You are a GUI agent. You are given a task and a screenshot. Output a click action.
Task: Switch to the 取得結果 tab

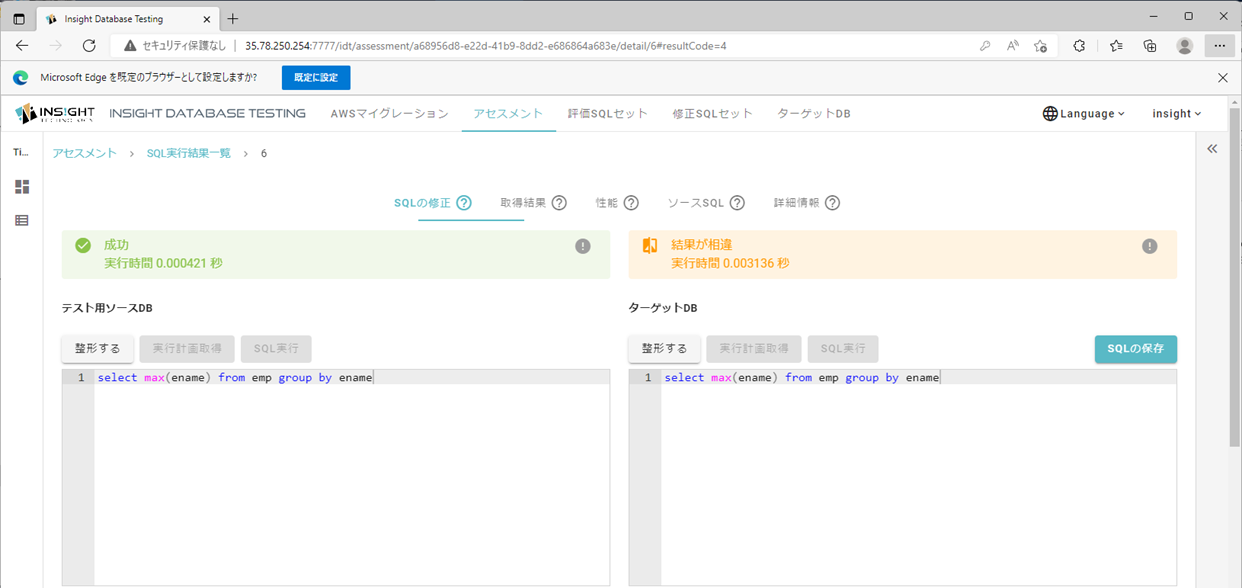[523, 203]
